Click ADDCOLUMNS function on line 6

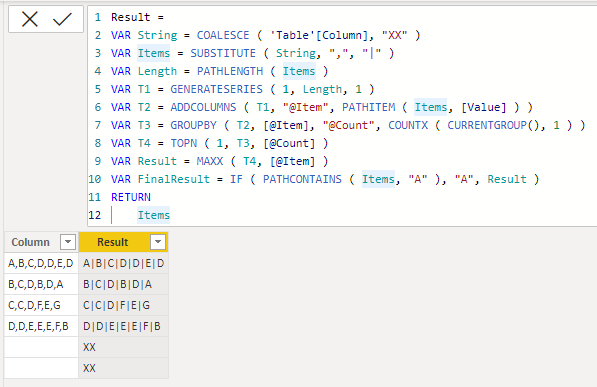(203, 107)
